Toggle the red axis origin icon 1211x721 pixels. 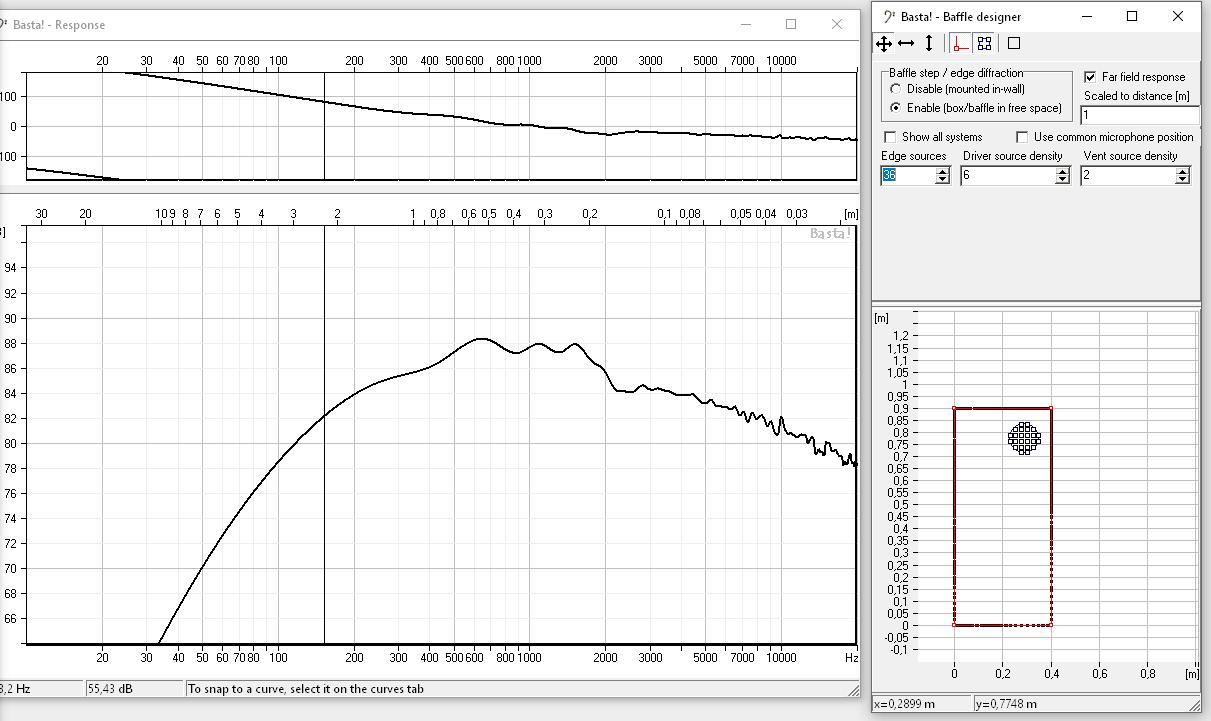point(960,43)
